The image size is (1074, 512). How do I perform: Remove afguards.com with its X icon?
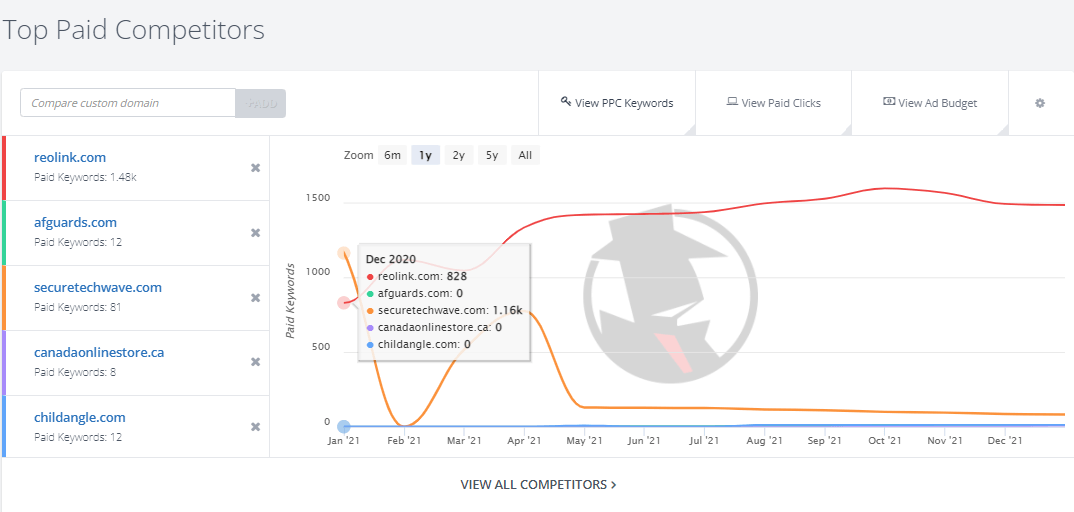pos(255,233)
